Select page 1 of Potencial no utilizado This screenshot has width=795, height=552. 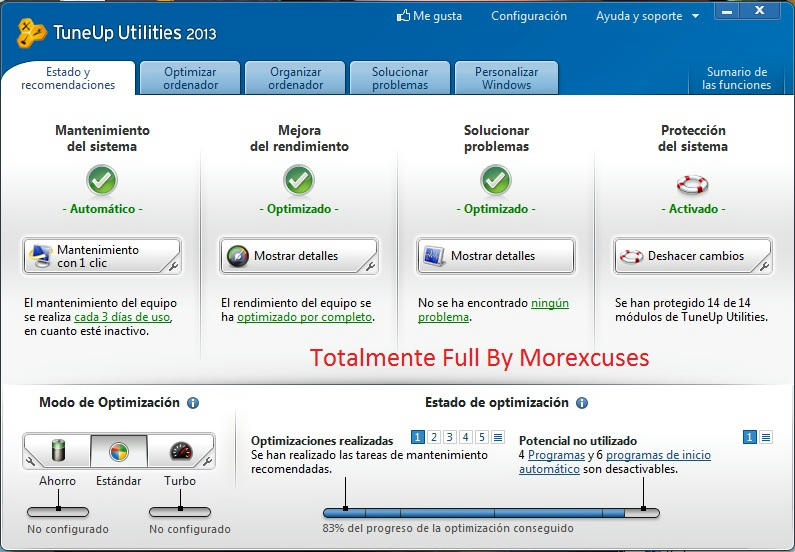(750, 437)
